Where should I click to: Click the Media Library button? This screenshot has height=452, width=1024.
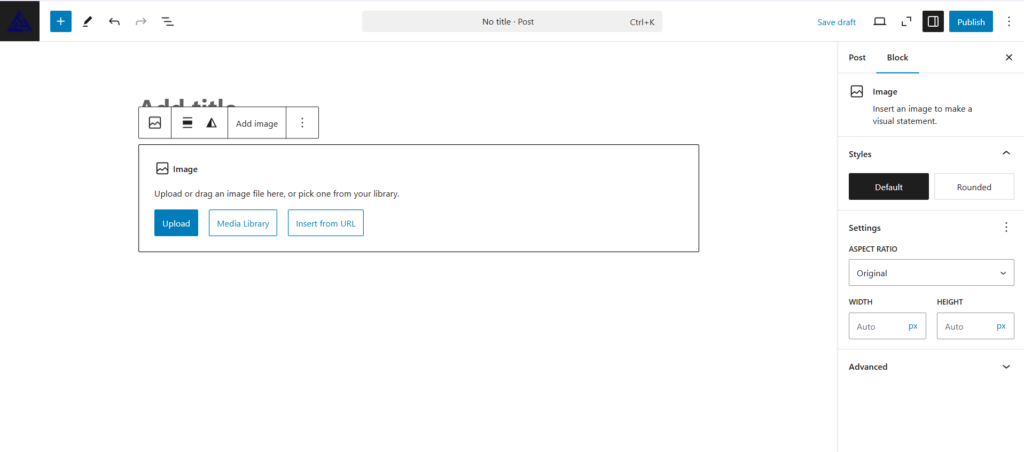coord(243,223)
